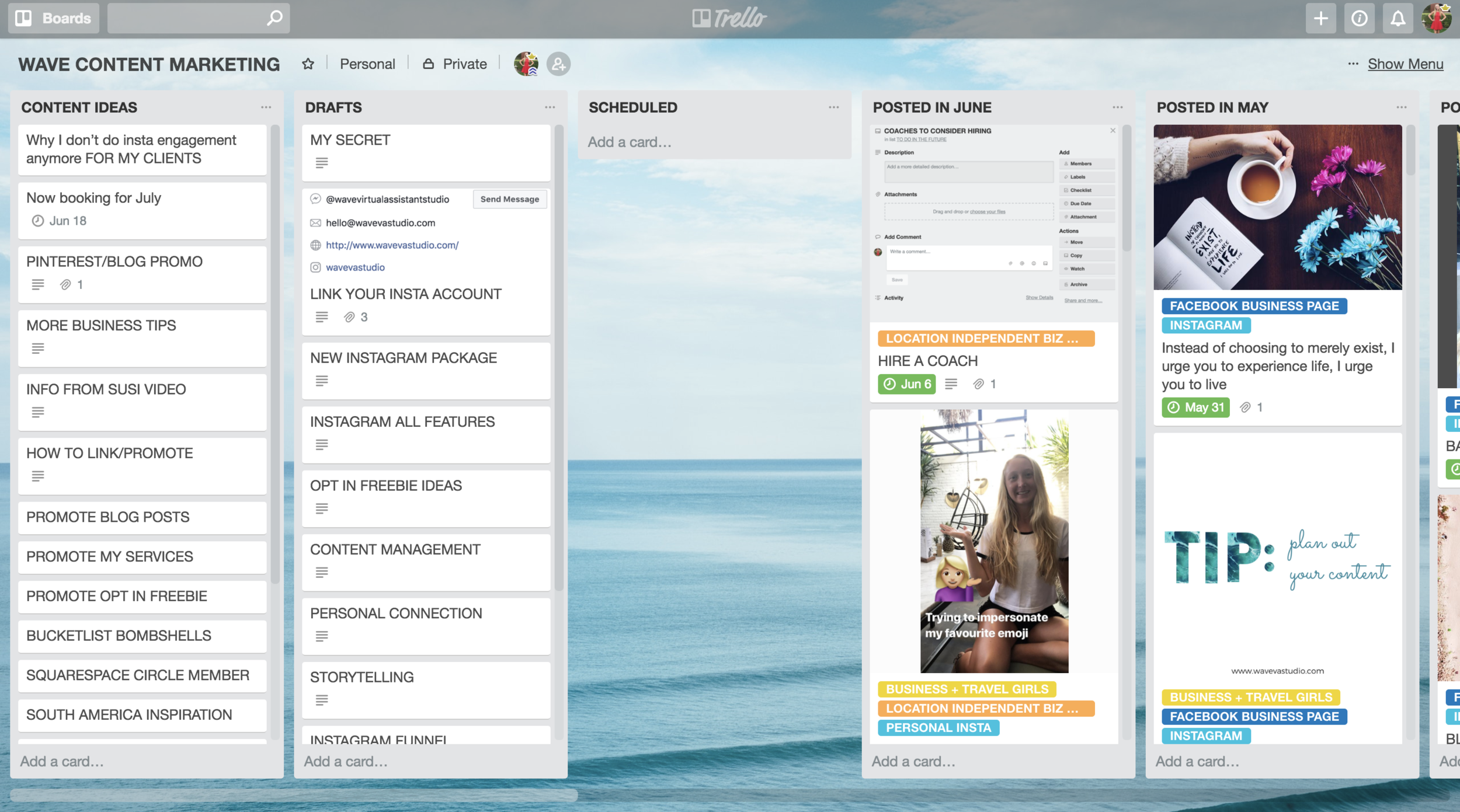Click attachment icon on PINTEREST/BLOG PROMO card
The width and height of the screenshot is (1460, 812).
pyautogui.click(x=65, y=285)
